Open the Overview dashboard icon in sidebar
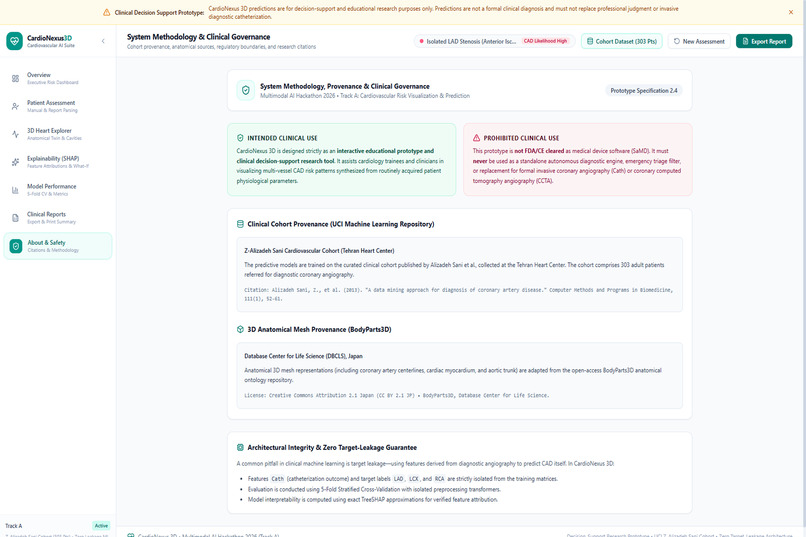The height and width of the screenshot is (537, 806). point(15,79)
